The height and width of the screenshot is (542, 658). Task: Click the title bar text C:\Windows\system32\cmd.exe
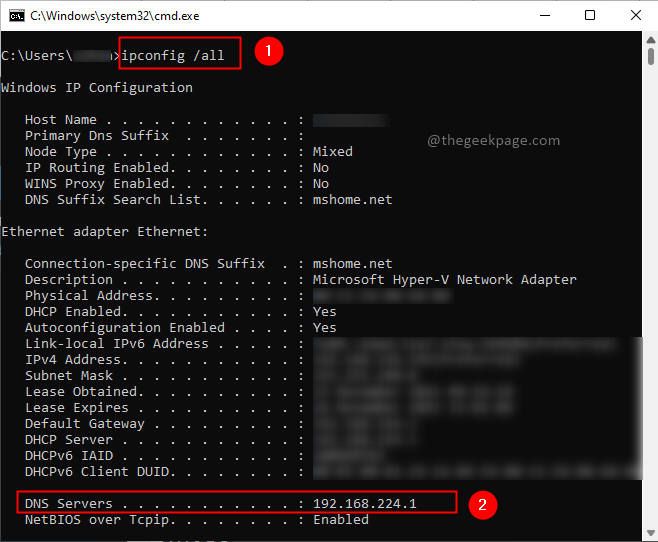115,16
